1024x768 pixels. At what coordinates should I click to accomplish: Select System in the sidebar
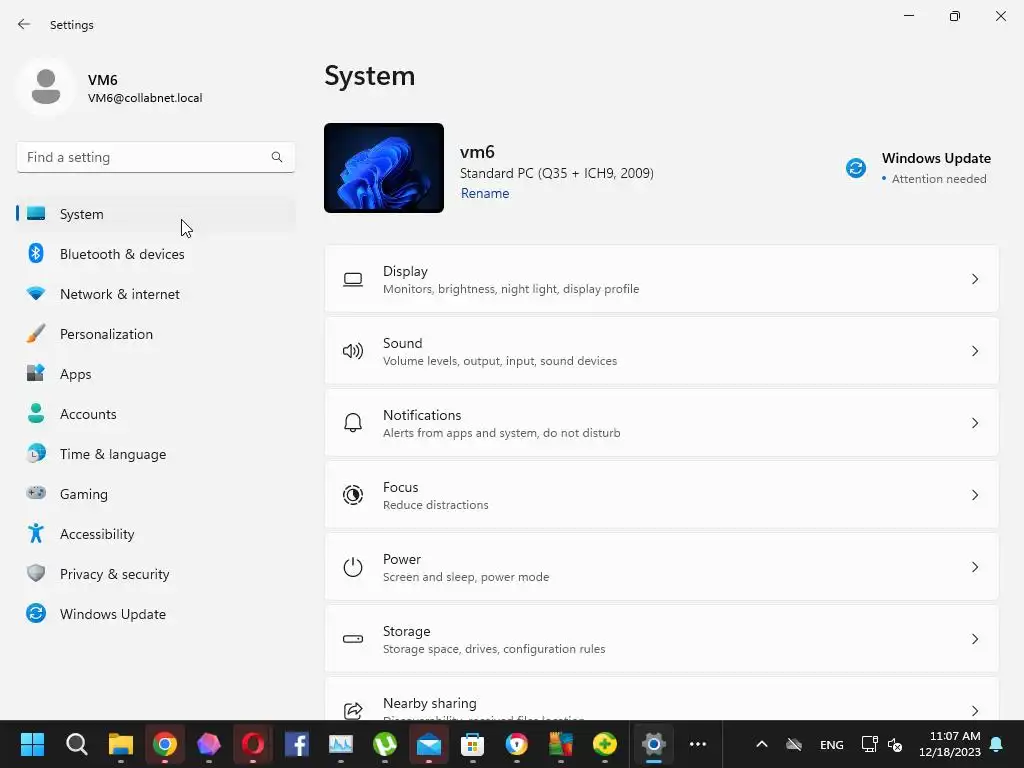pyautogui.click(x=155, y=214)
